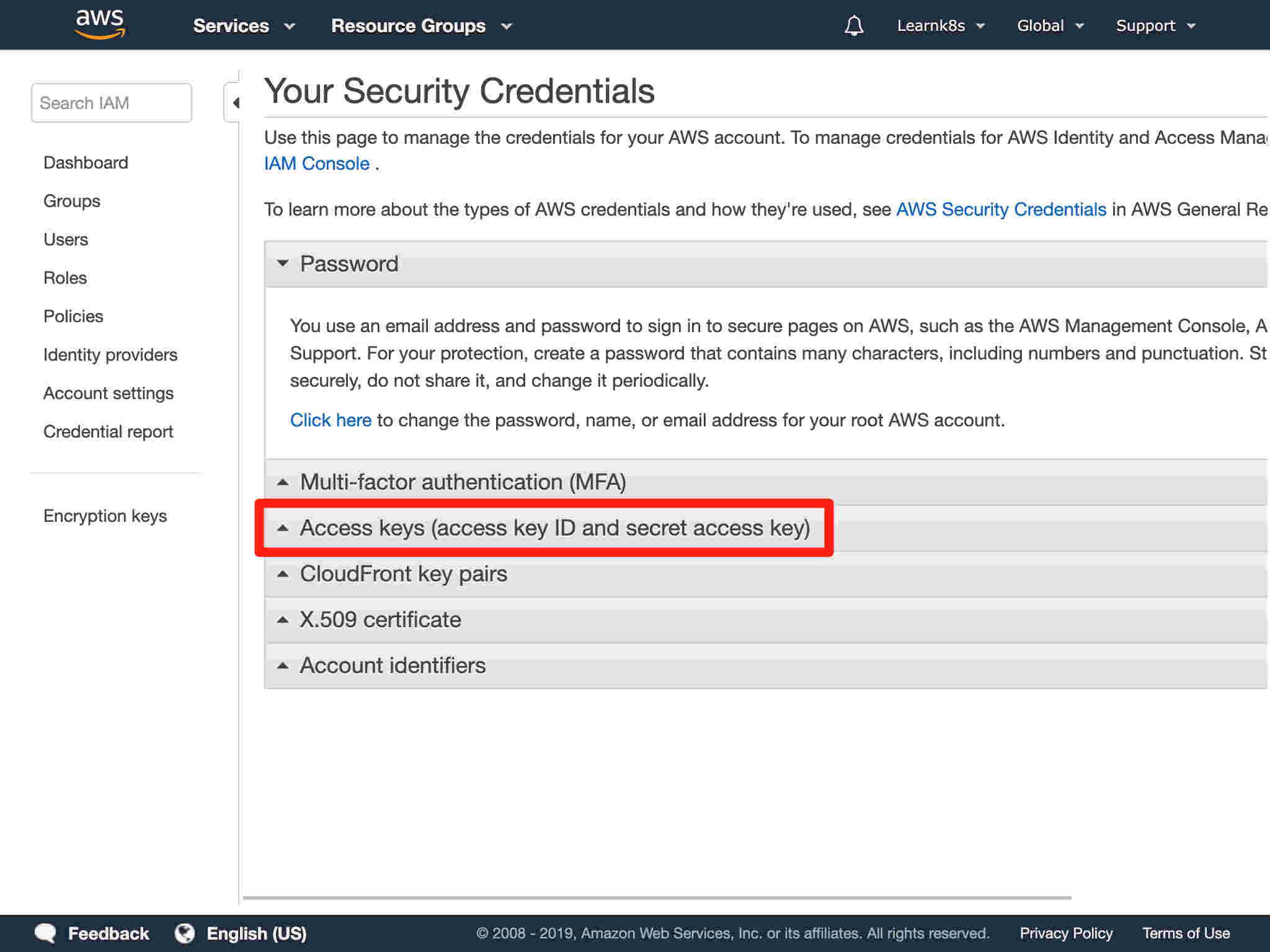
Task: Expand the Access keys section
Action: (766, 528)
